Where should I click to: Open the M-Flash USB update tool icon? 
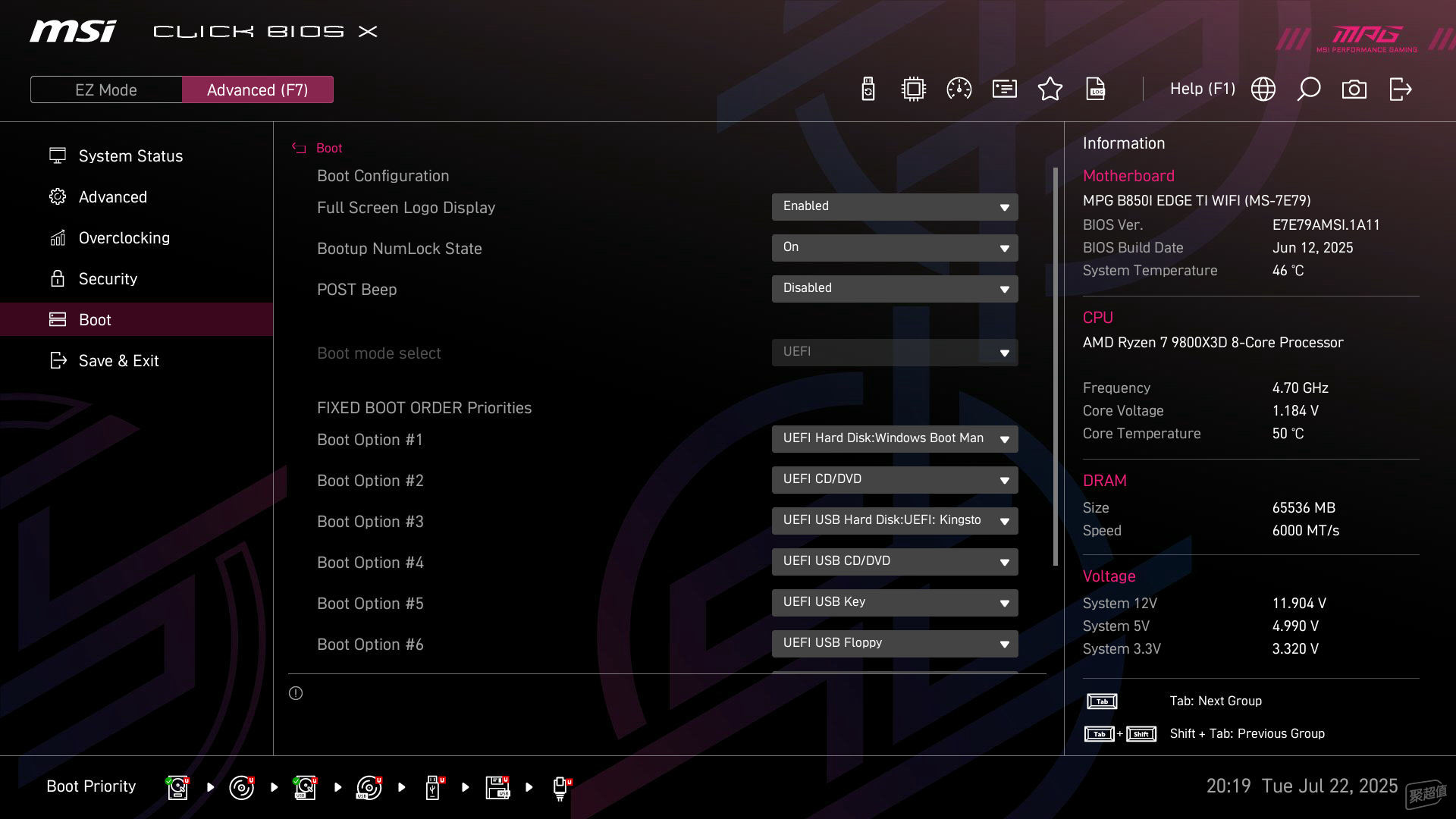coord(868,89)
